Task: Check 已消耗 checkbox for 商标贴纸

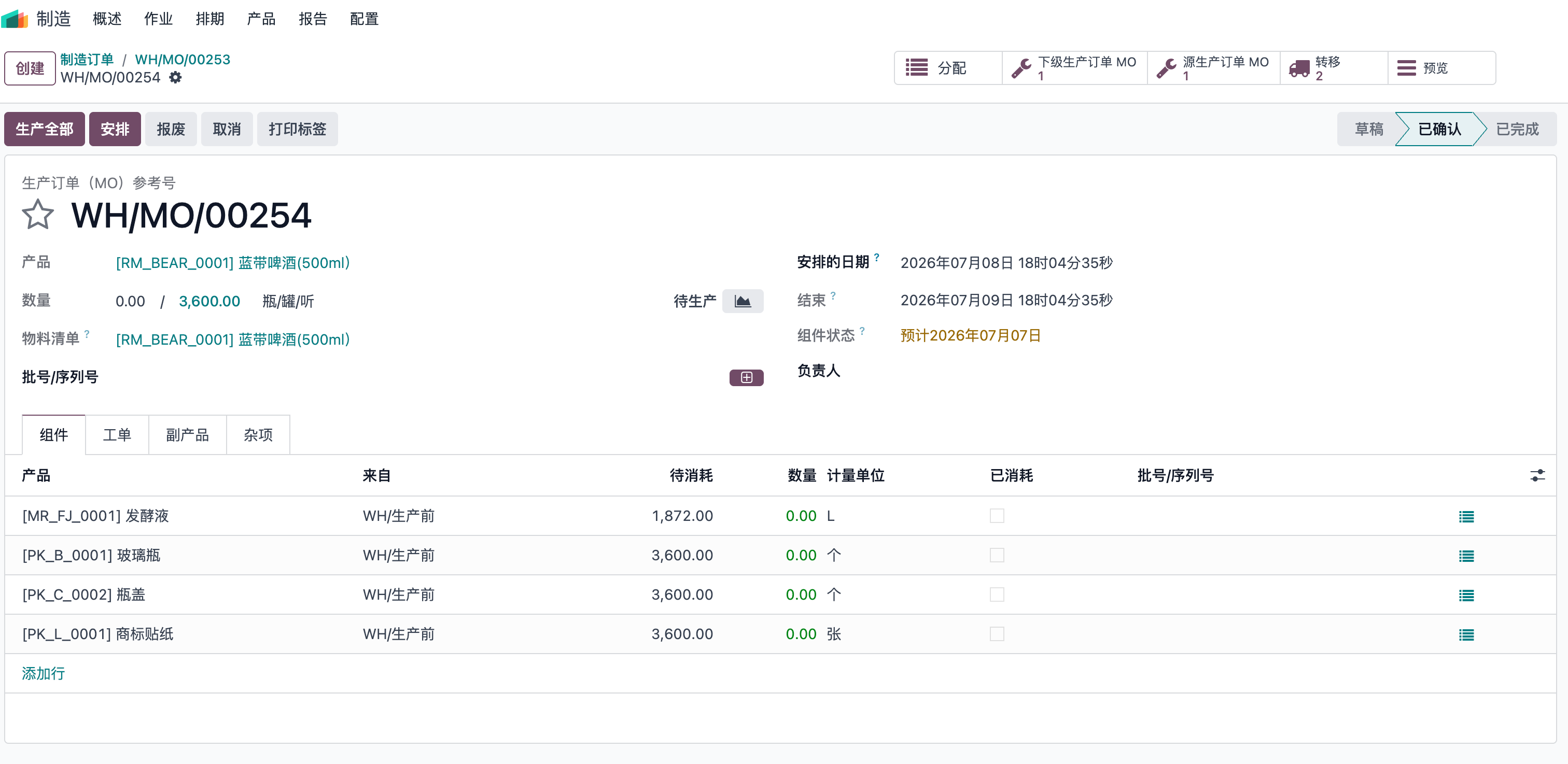Action: coord(997,634)
